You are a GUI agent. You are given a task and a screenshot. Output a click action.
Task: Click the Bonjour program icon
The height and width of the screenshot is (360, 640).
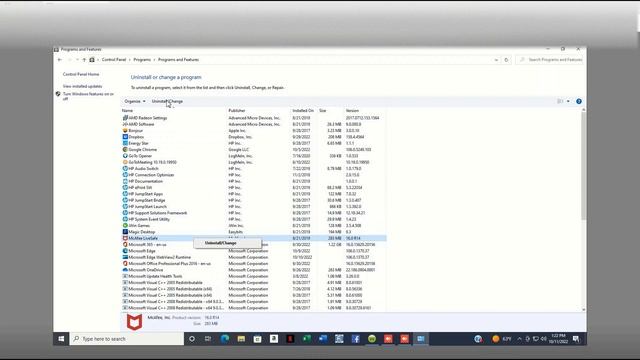coord(125,130)
